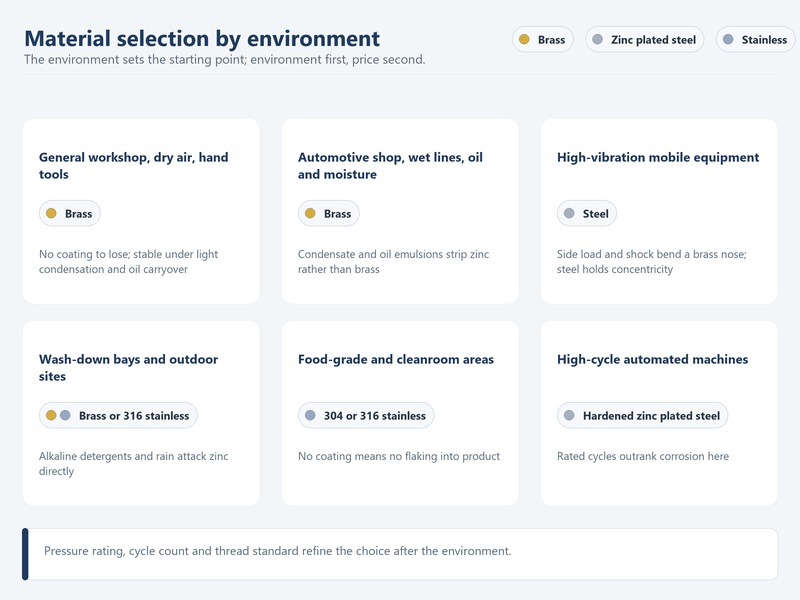Image resolution: width=800 pixels, height=600 pixels.
Task: Open the High-cycle automated machines title
Action: coord(653,359)
